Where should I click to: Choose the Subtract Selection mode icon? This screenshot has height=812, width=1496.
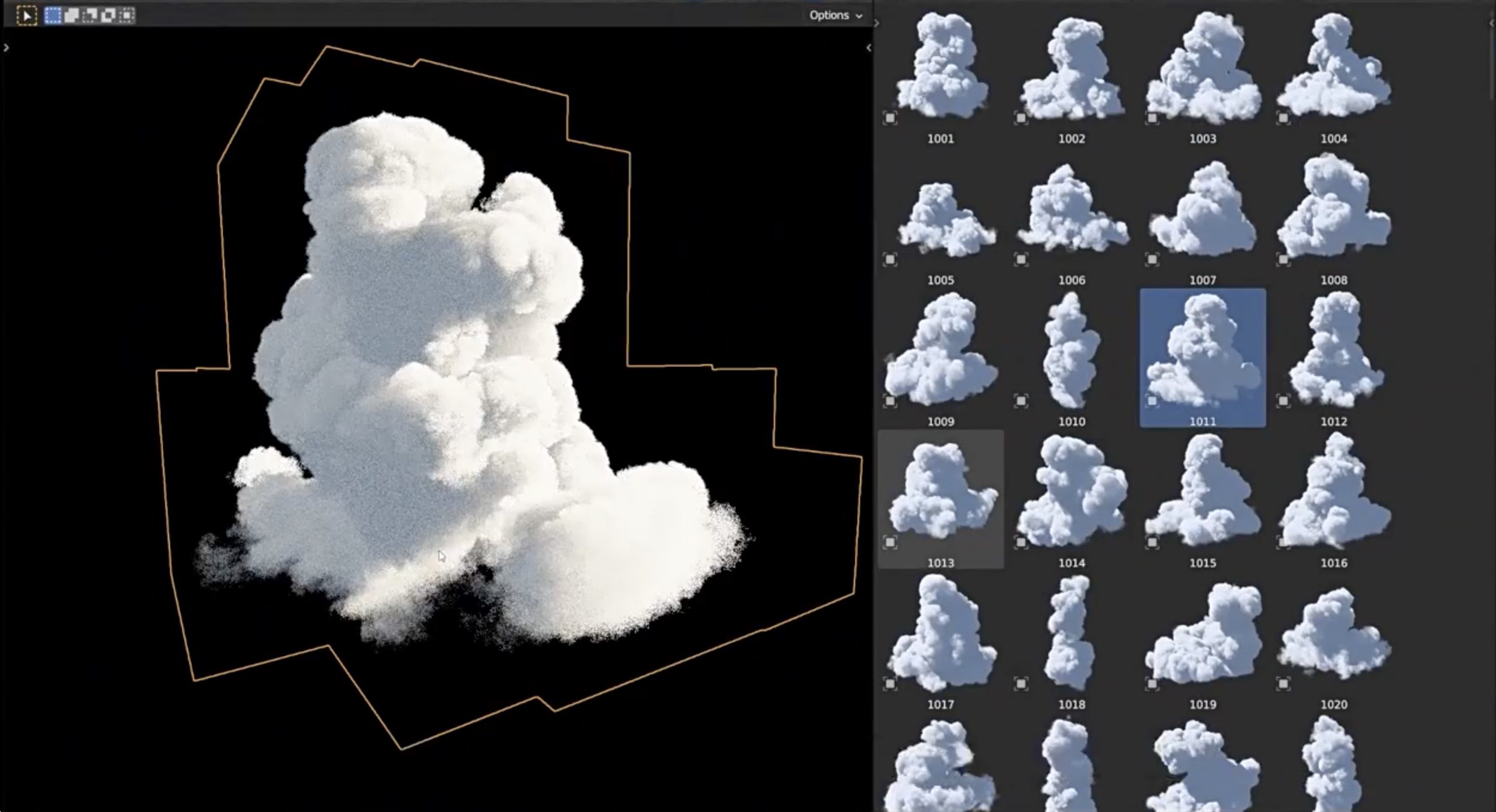90,16
